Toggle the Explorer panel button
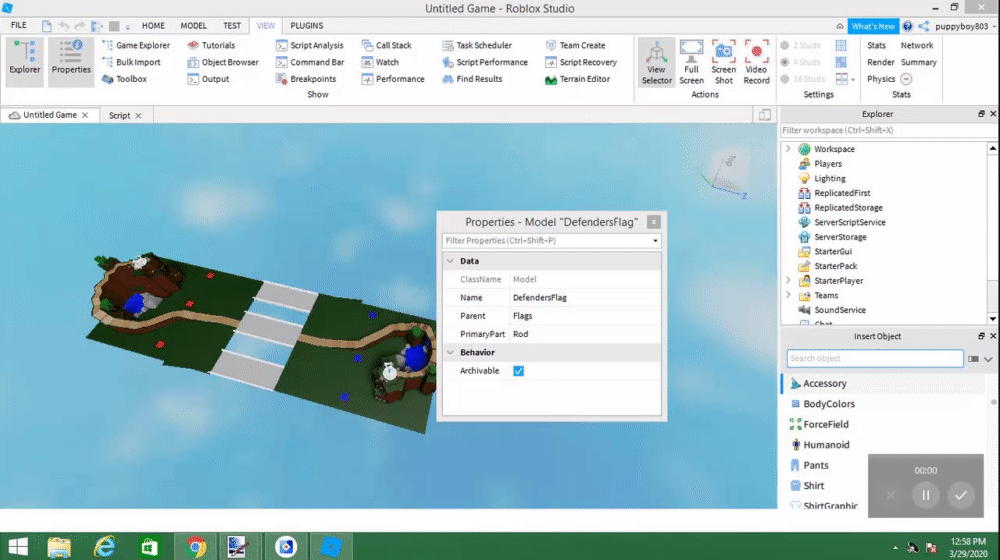 25,61
